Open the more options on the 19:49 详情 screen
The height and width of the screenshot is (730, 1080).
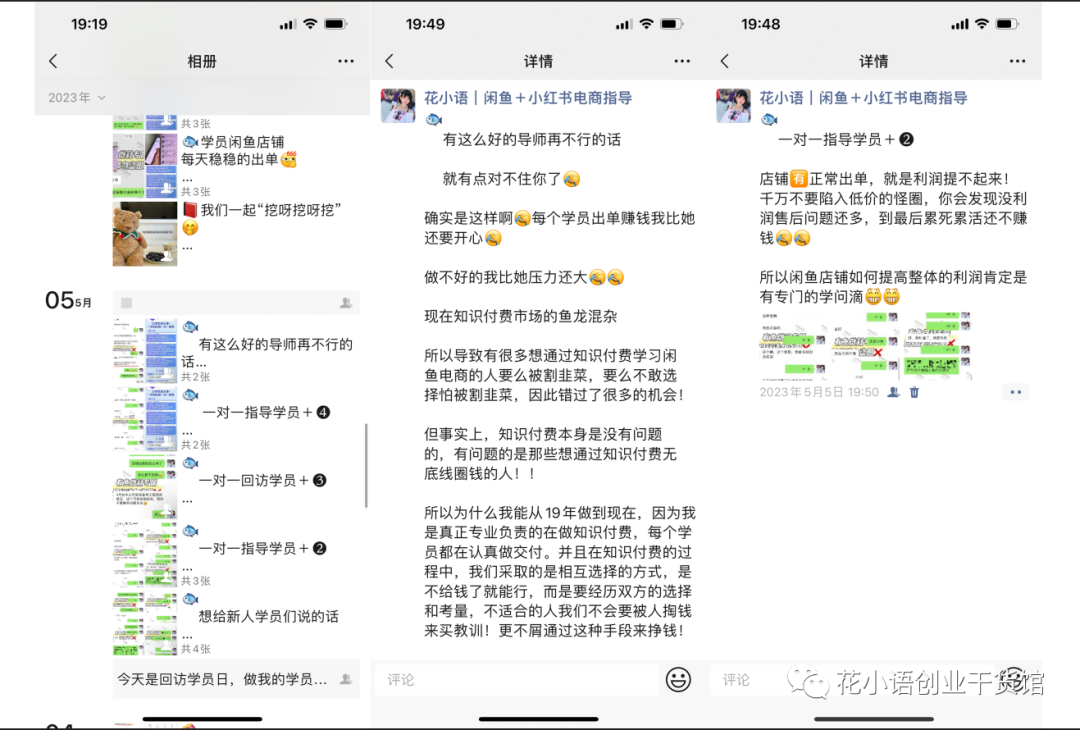[682, 61]
